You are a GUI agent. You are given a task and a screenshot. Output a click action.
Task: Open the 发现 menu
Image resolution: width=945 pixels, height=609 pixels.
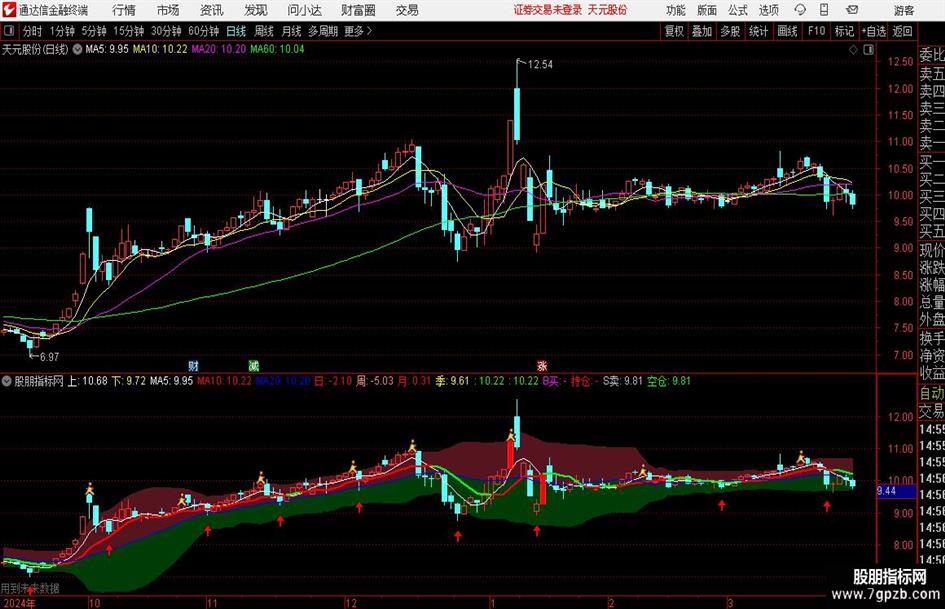[256, 10]
